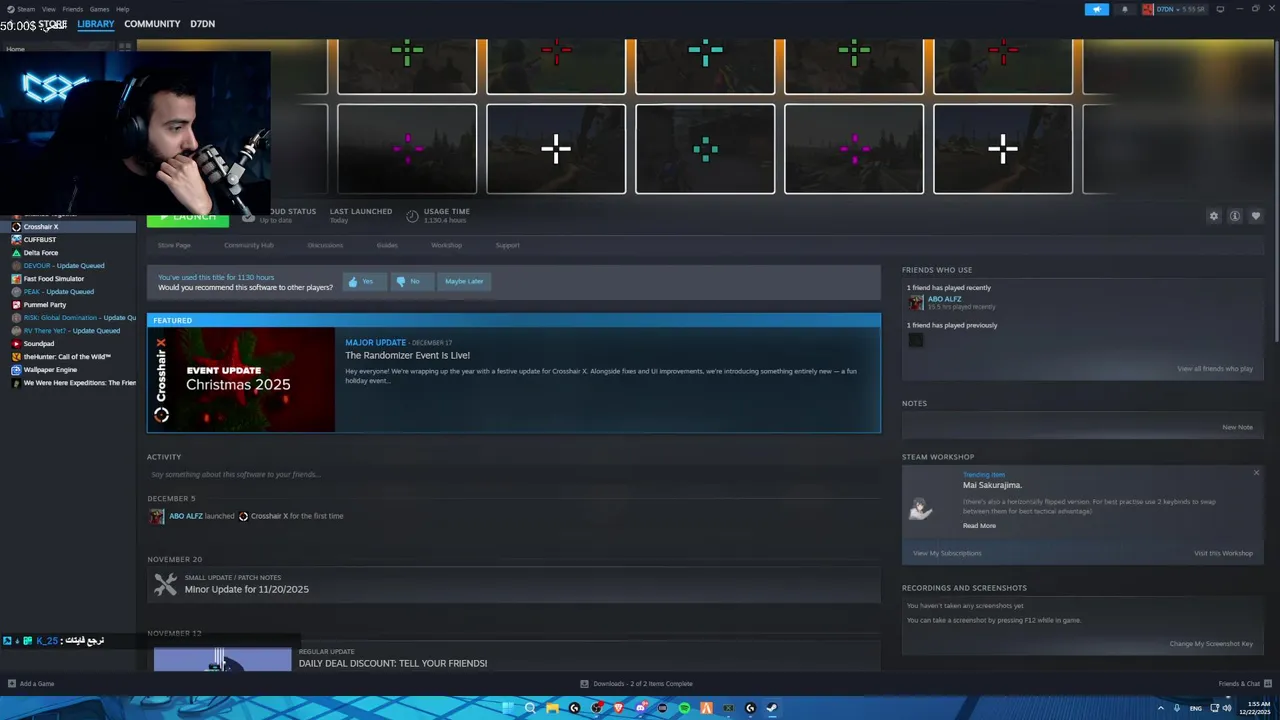Click Add a Game plus icon
The height and width of the screenshot is (720, 1280).
coord(12,684)
